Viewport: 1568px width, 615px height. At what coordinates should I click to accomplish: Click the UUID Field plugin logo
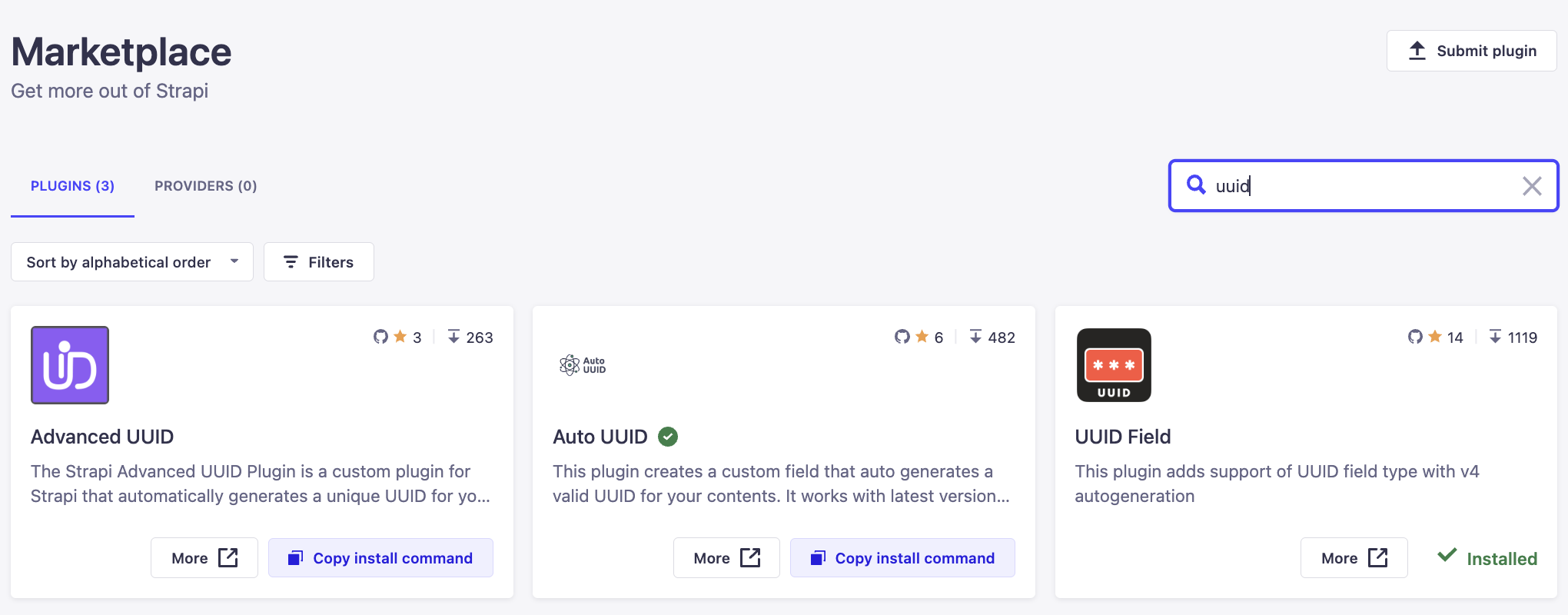click(1114, 365)
